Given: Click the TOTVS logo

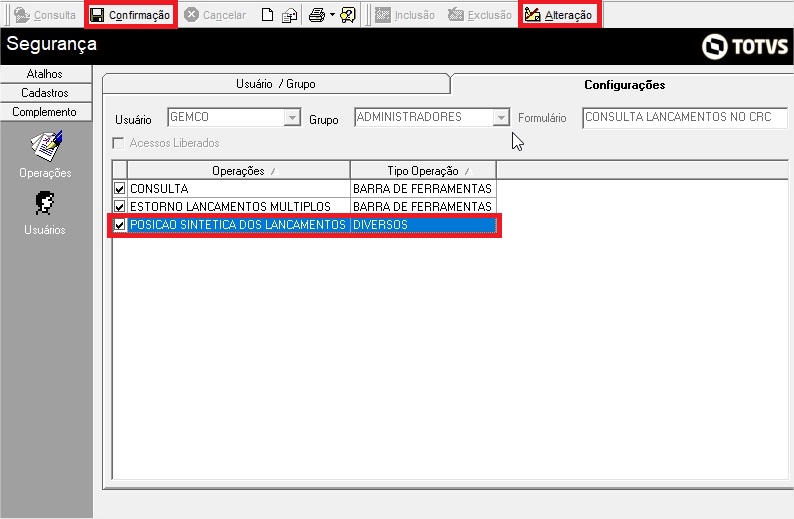Looking at the screenshot, I should (x=744, y=47).
